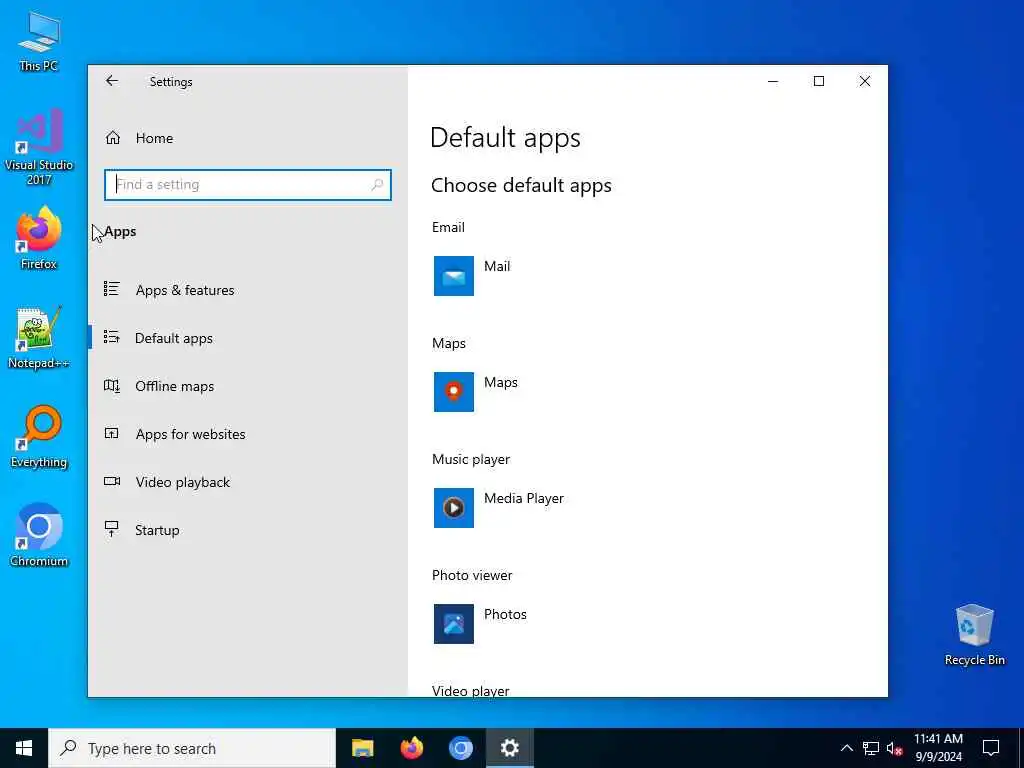Image resolution: width=1024 pixels, height=768 pixels.
Task: Change photo viewer via Photos icon
Action: 454,624
